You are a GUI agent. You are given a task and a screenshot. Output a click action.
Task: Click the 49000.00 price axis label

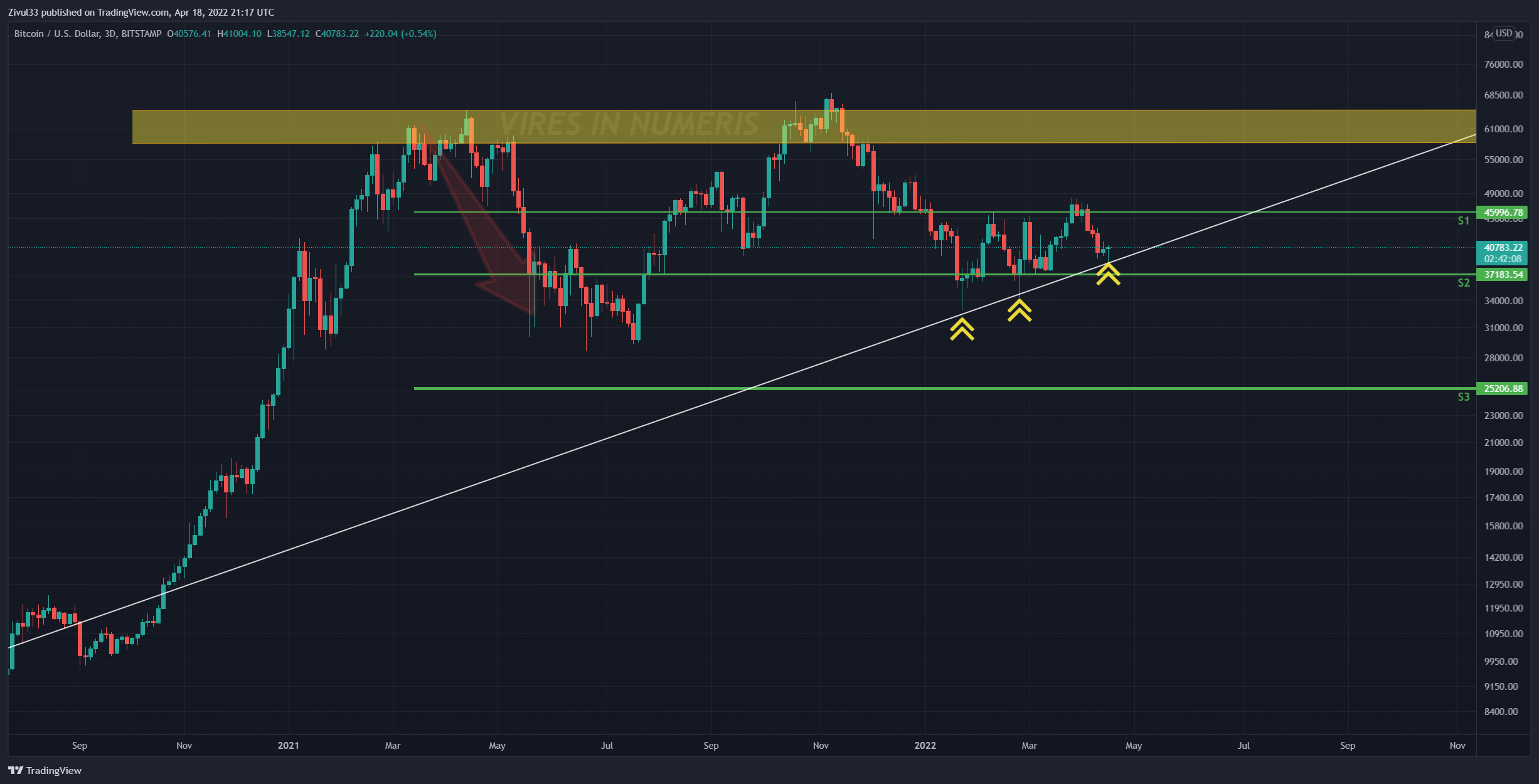click(x=1503, y=194)
